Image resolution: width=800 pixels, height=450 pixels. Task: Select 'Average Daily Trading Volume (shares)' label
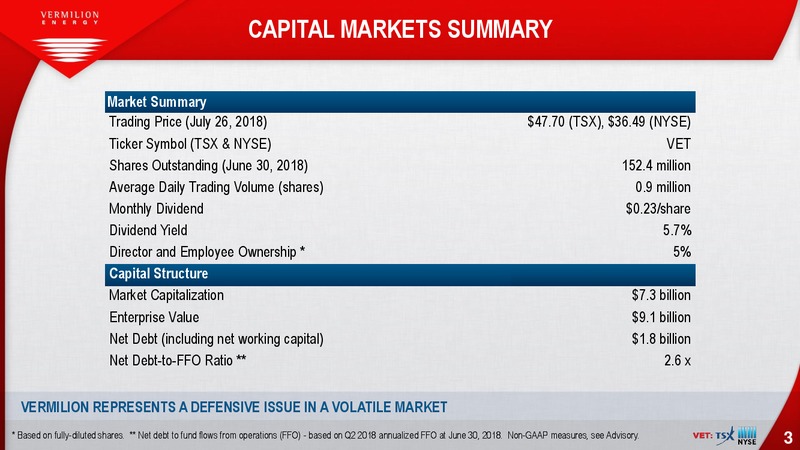click(216, 187)
